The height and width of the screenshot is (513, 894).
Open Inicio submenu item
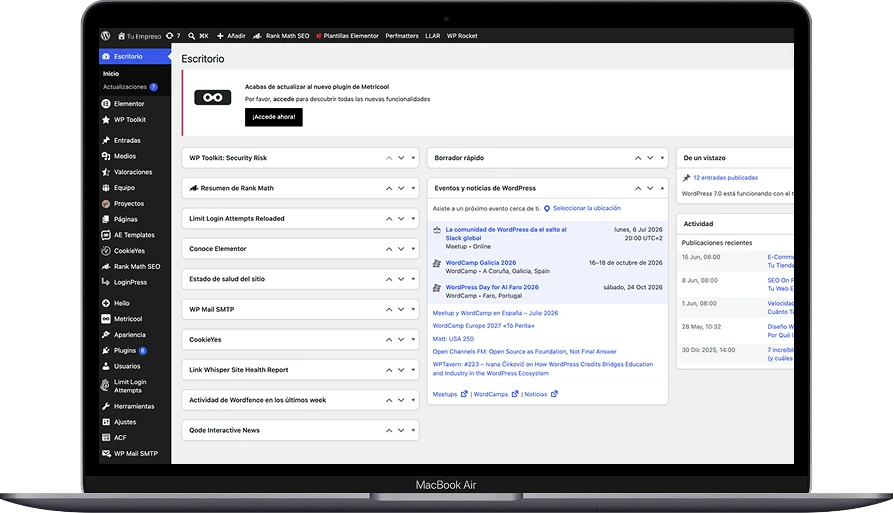point(111,74)
